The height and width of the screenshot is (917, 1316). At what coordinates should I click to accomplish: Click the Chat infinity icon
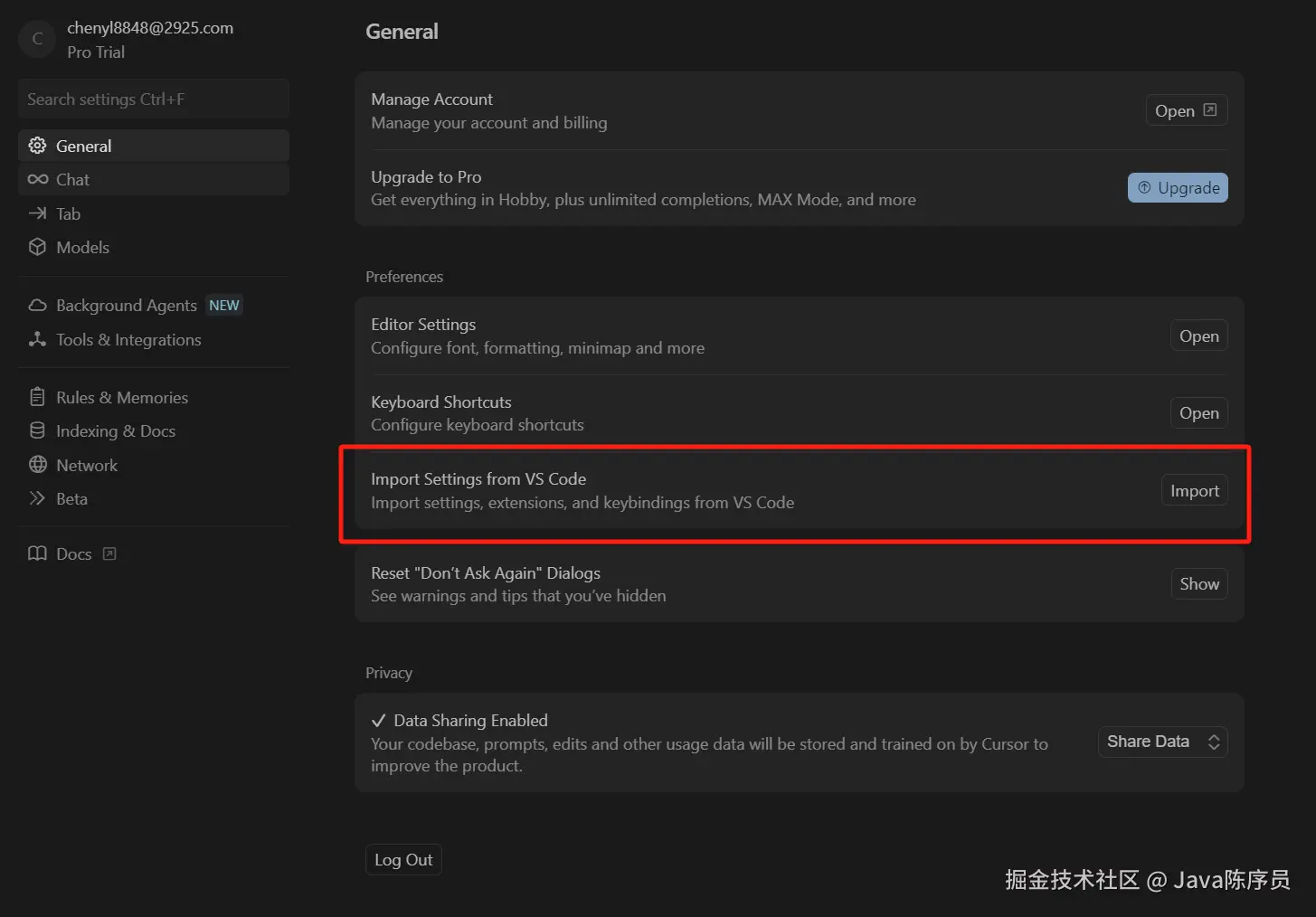[37, 179]
